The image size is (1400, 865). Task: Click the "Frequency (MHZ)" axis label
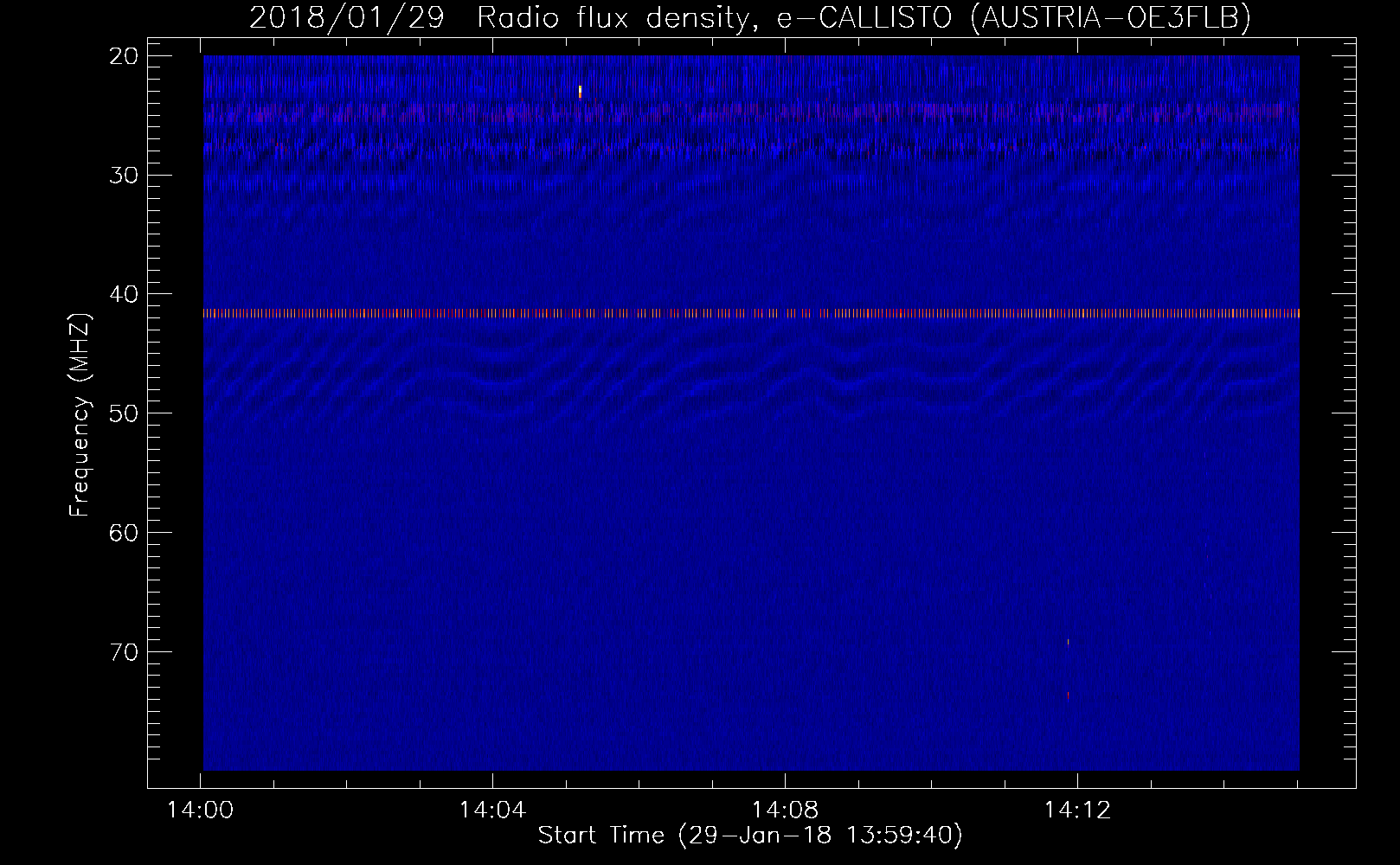(80, 415)
